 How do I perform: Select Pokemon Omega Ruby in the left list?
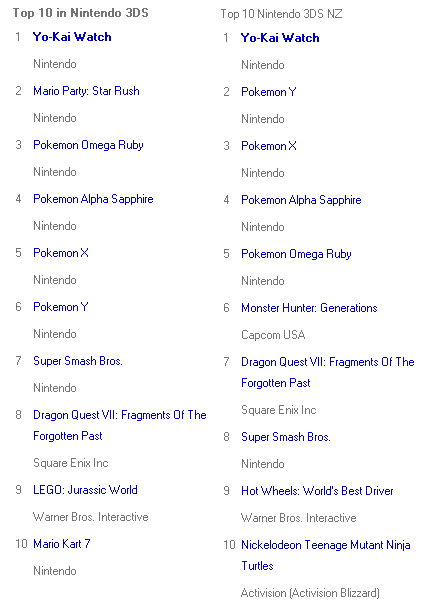click(x=88, y=145)
